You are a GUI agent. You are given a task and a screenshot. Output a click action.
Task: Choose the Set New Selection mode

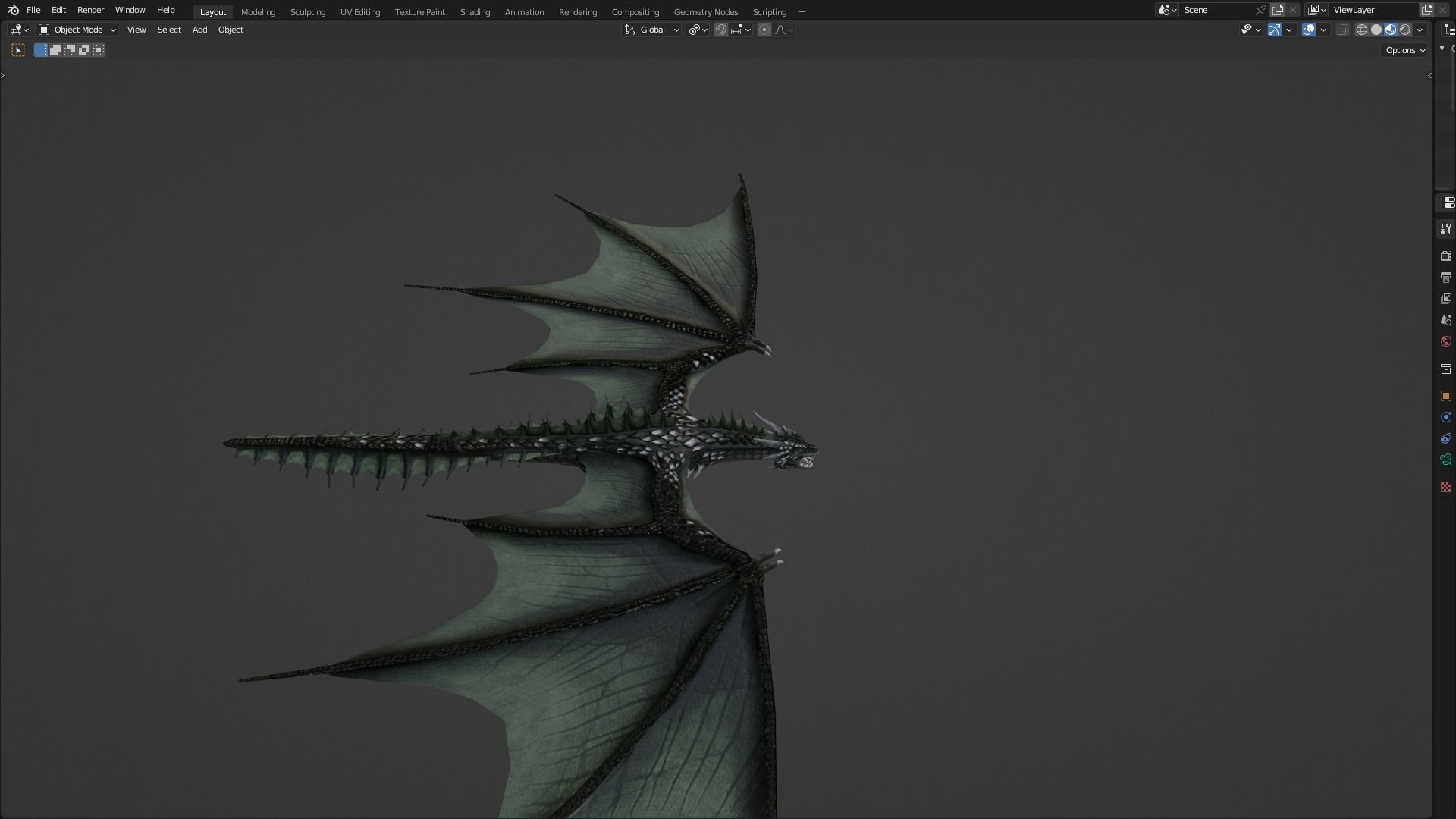tap(41, 50)
